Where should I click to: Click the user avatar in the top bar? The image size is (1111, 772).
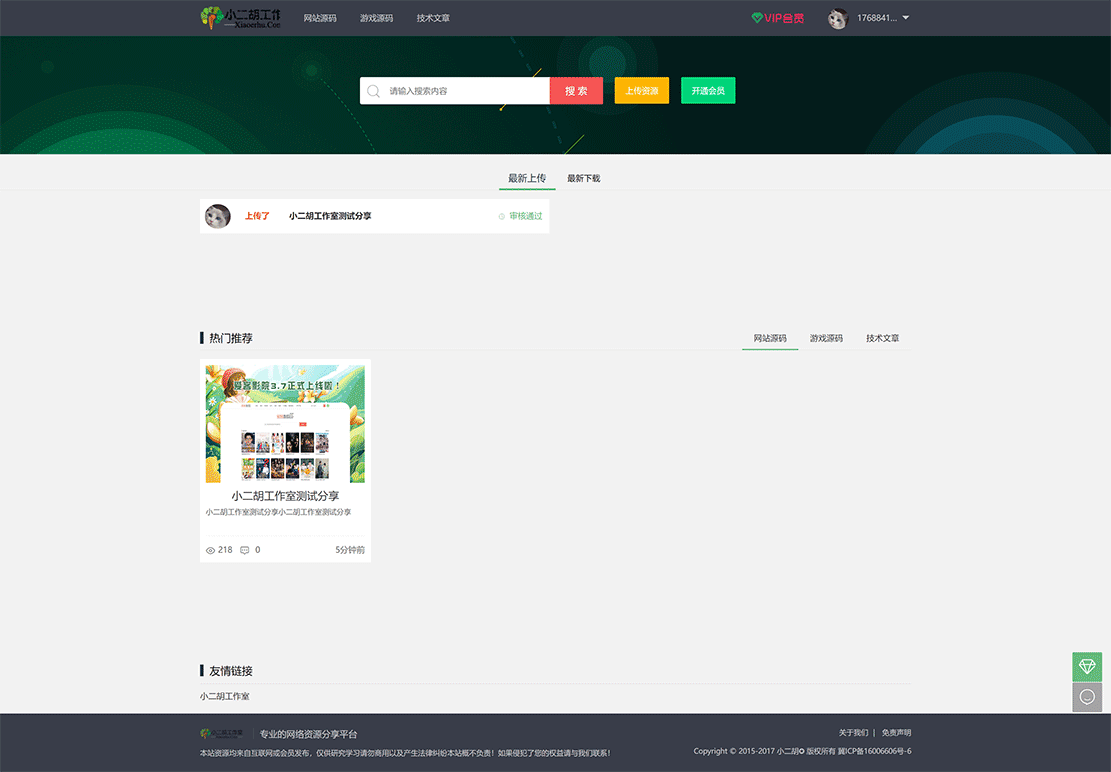coord(837,17)
